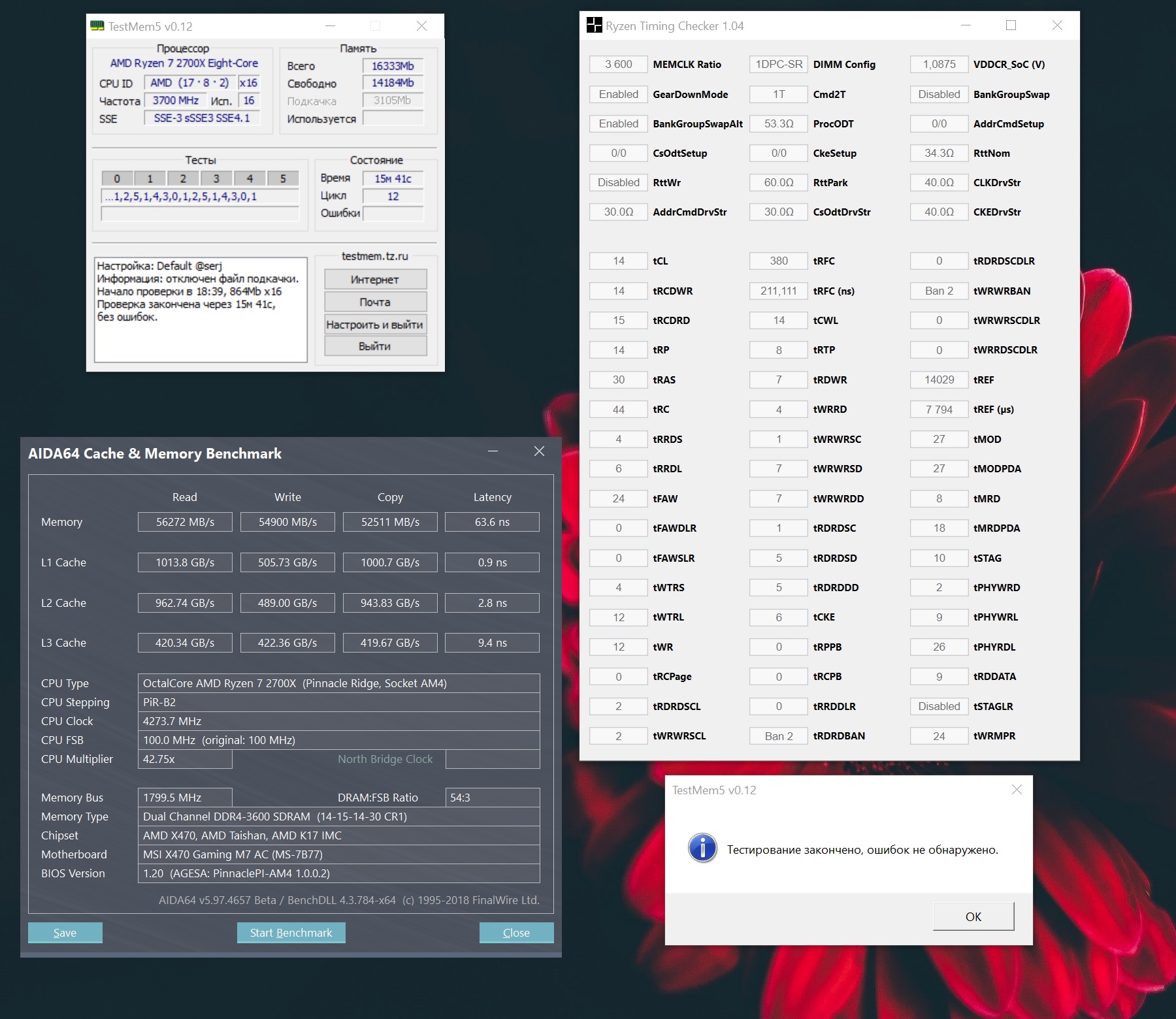Image resolution: width=1176 pixels, height=1019 pixels.
Task: Dismiss the TestMem5 result dialog with its X
Action: (1017, 790)
